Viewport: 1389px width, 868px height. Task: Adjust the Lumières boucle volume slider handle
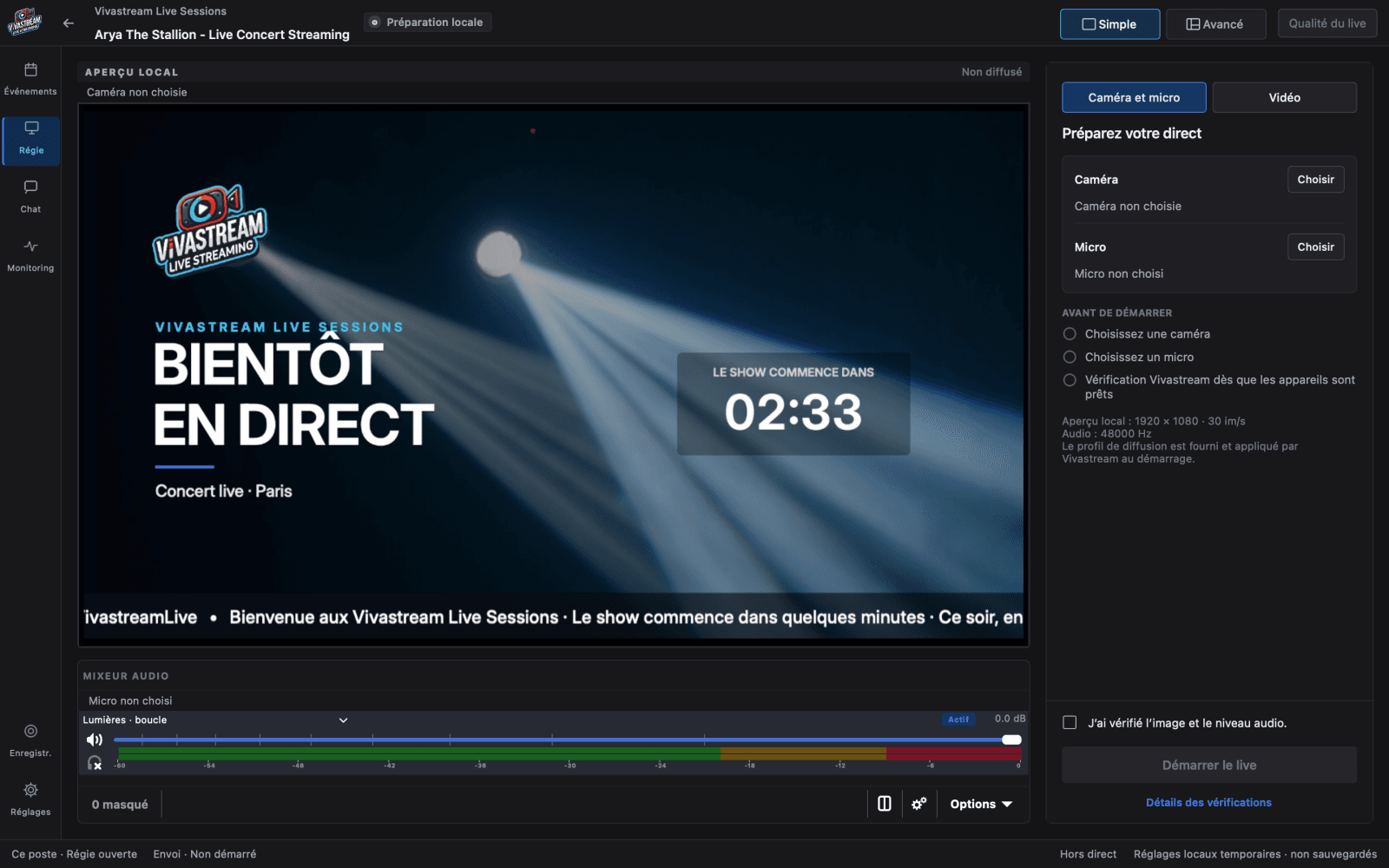1011,740
